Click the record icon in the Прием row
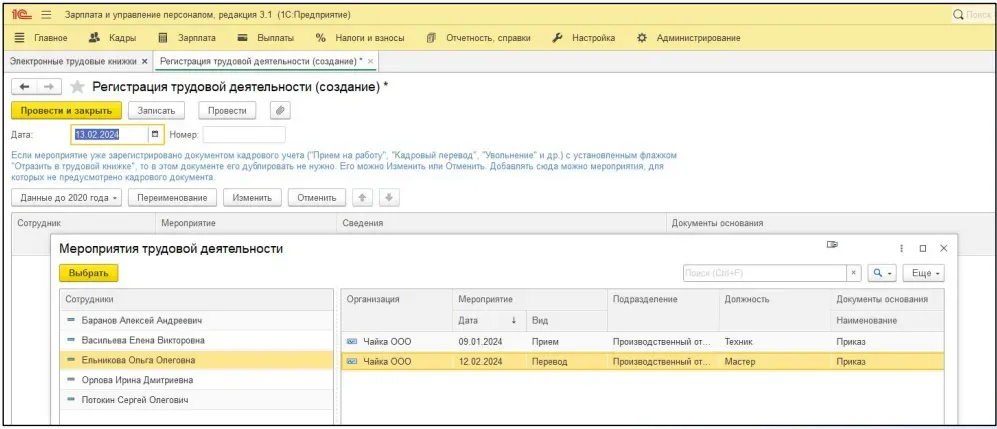This screenshot has width=997, height=429. [352, 342]
